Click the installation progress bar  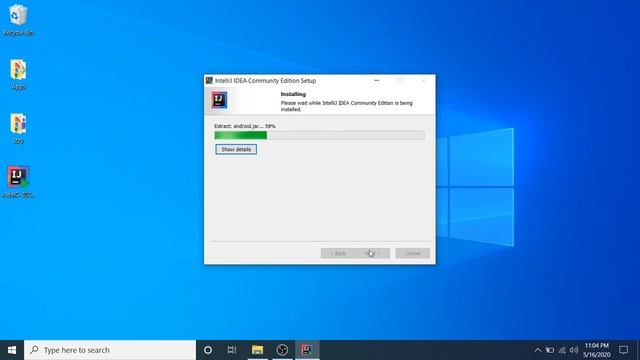[319, 136]
